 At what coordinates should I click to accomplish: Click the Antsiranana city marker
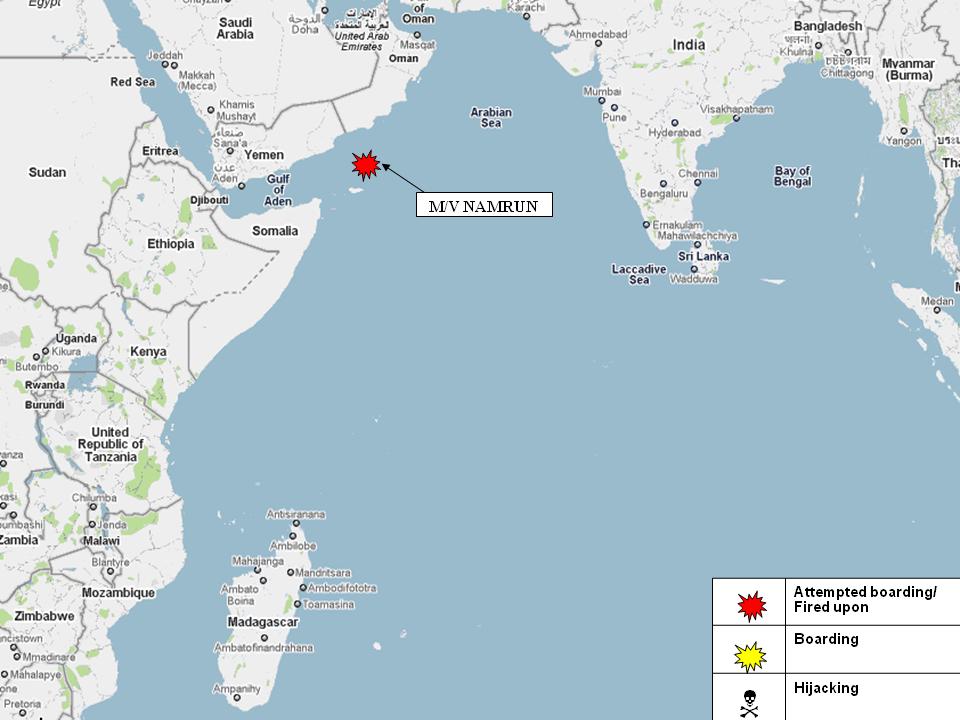tap(296, 523)
